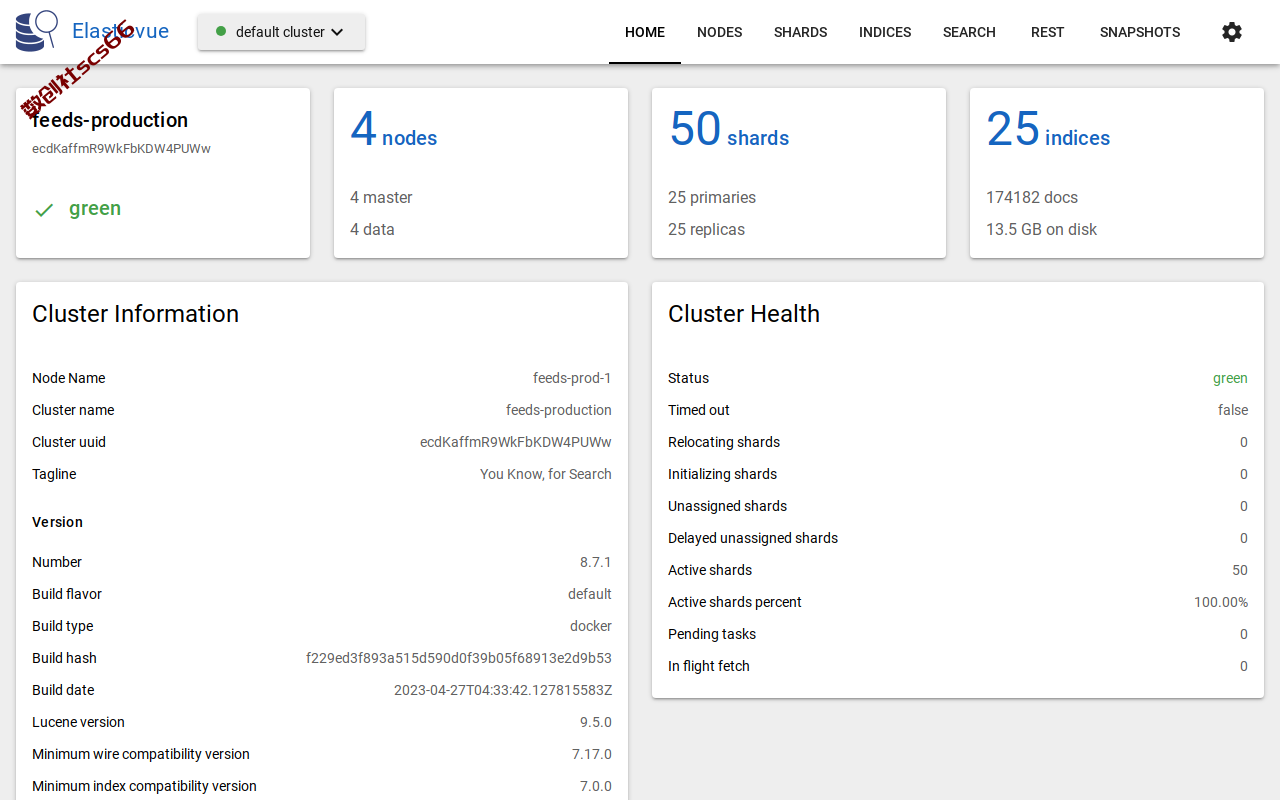The image size is (1280, 800).
Task: Open the '25 indices' link
Action: click(1048, 130)
